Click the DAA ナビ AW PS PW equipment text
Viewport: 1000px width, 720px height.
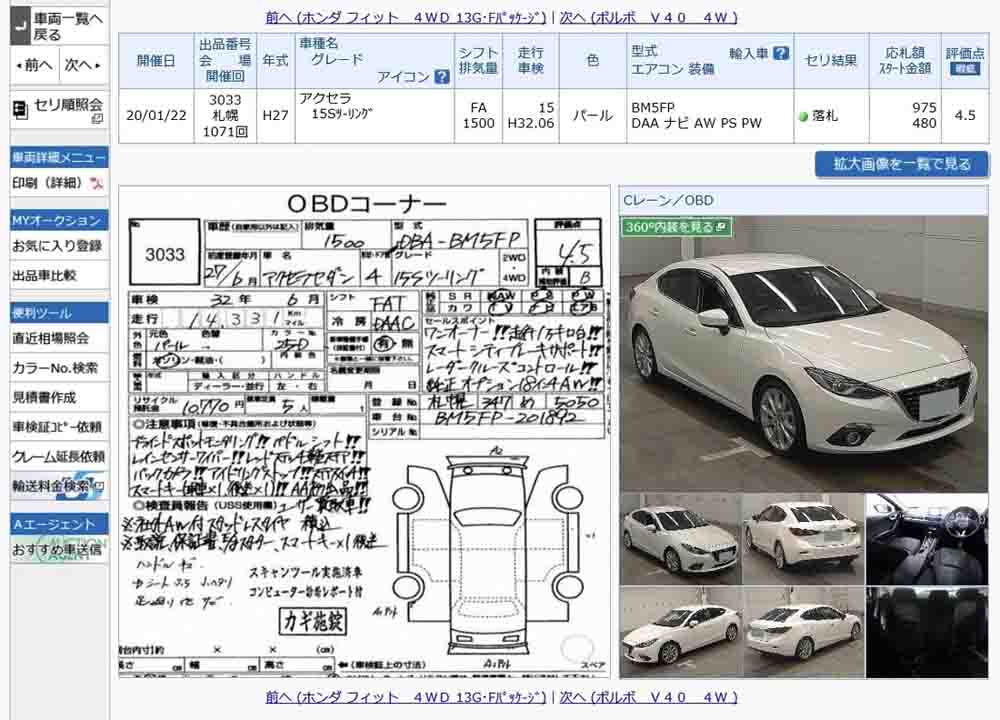696,123
